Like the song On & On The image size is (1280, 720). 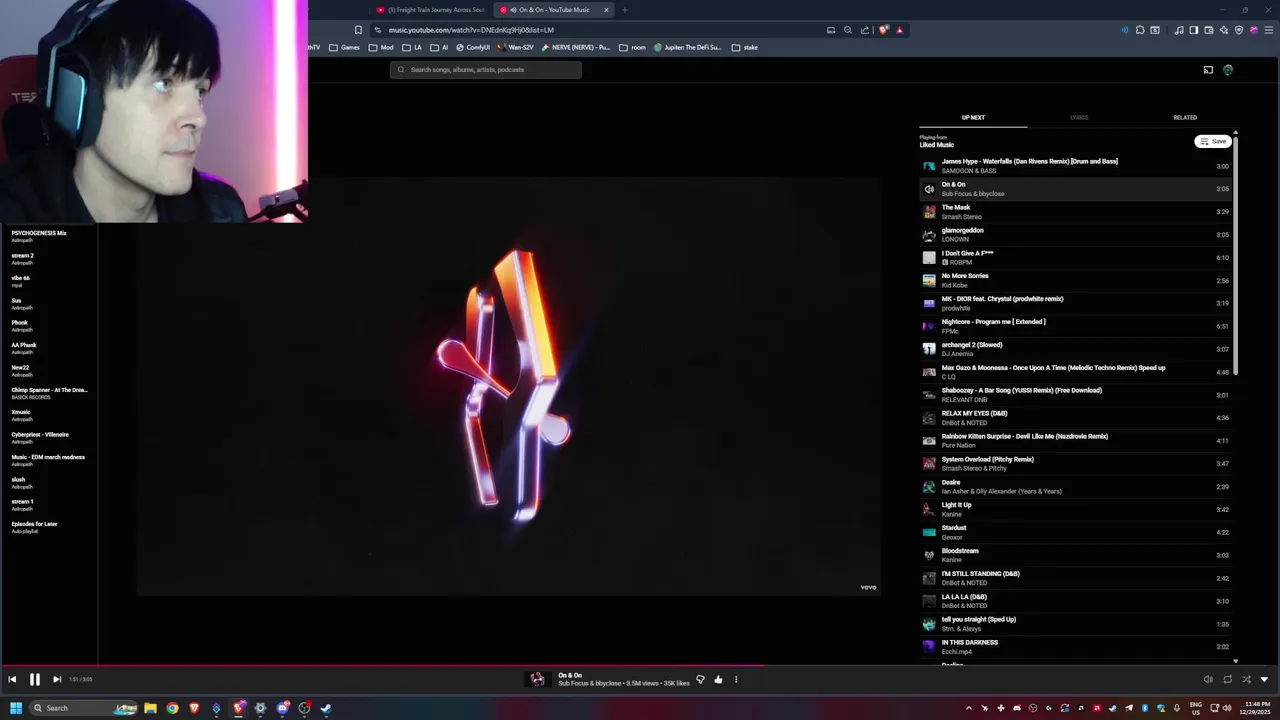718,679
